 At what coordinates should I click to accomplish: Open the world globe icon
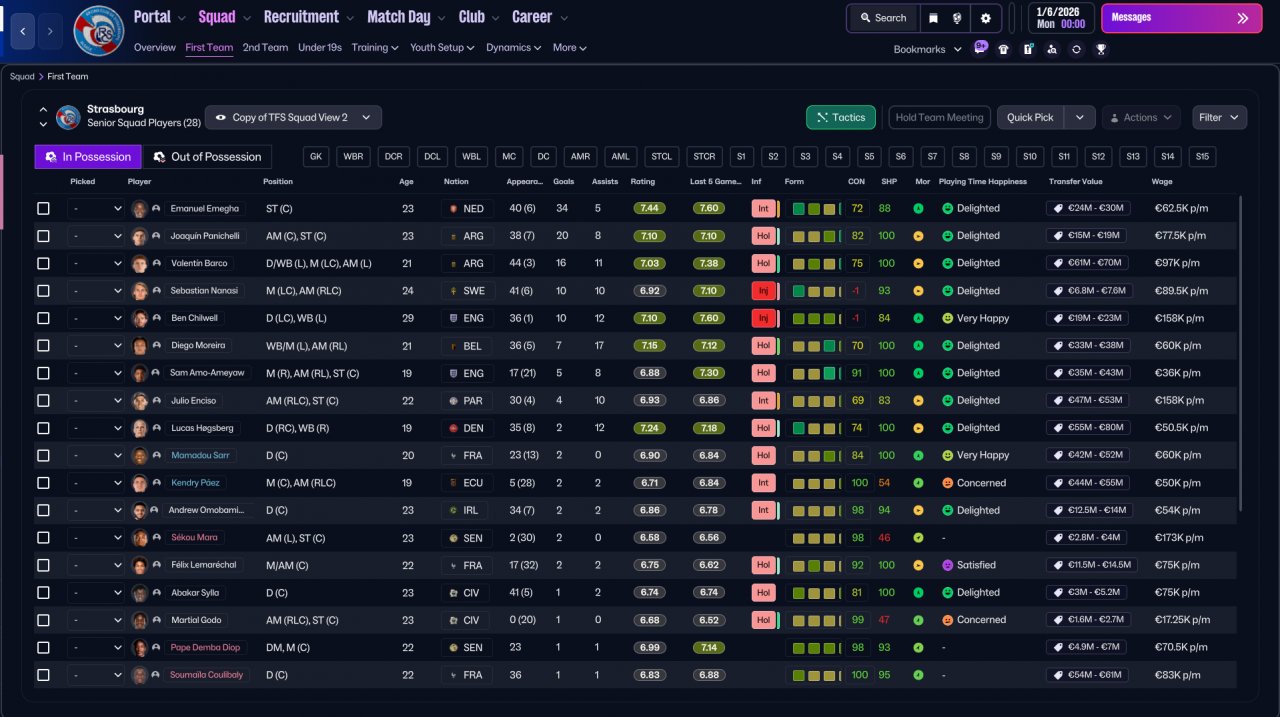pos(957,18)
